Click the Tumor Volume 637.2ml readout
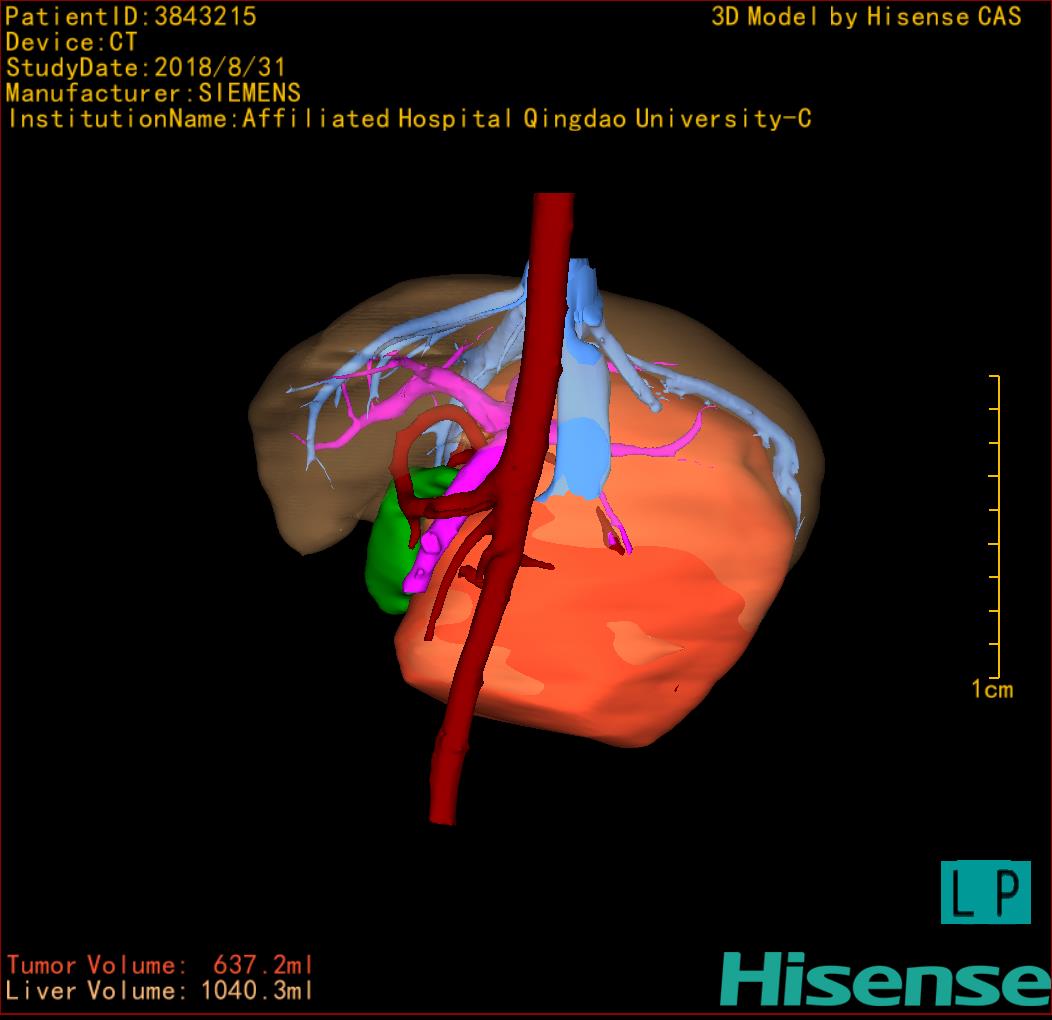Viewport: 1052px width, 1020px height. pyautogui.click(x=160, y=966)
